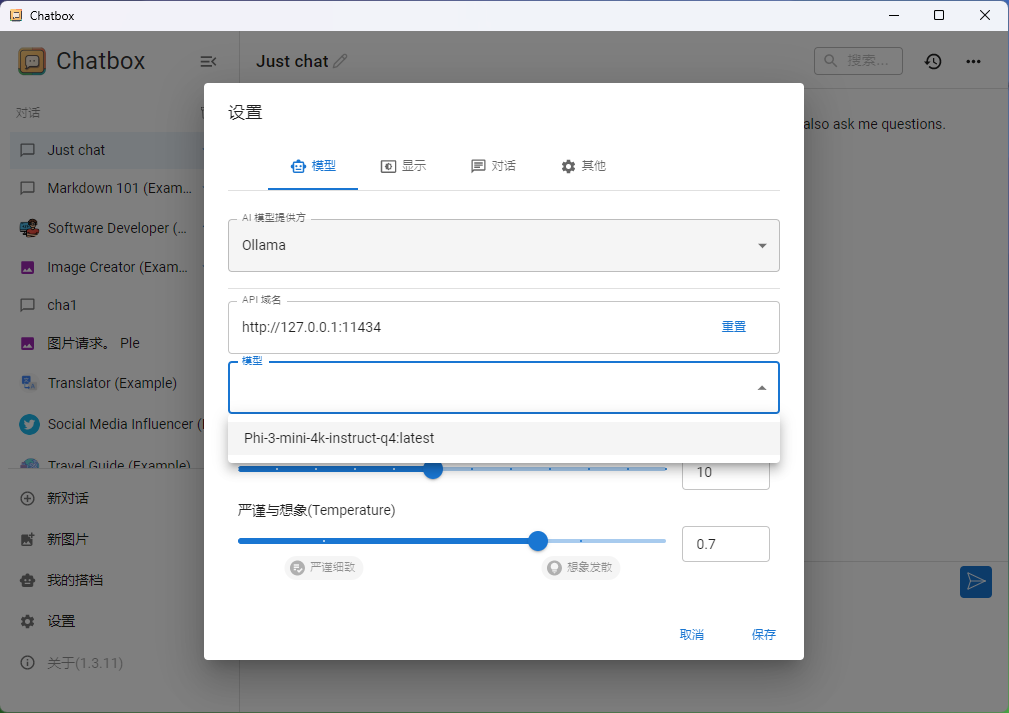This screenshot has height=713, width=1009.
Task: Switch to the 显示 settings tab
Action: click(x=403, y=166)
